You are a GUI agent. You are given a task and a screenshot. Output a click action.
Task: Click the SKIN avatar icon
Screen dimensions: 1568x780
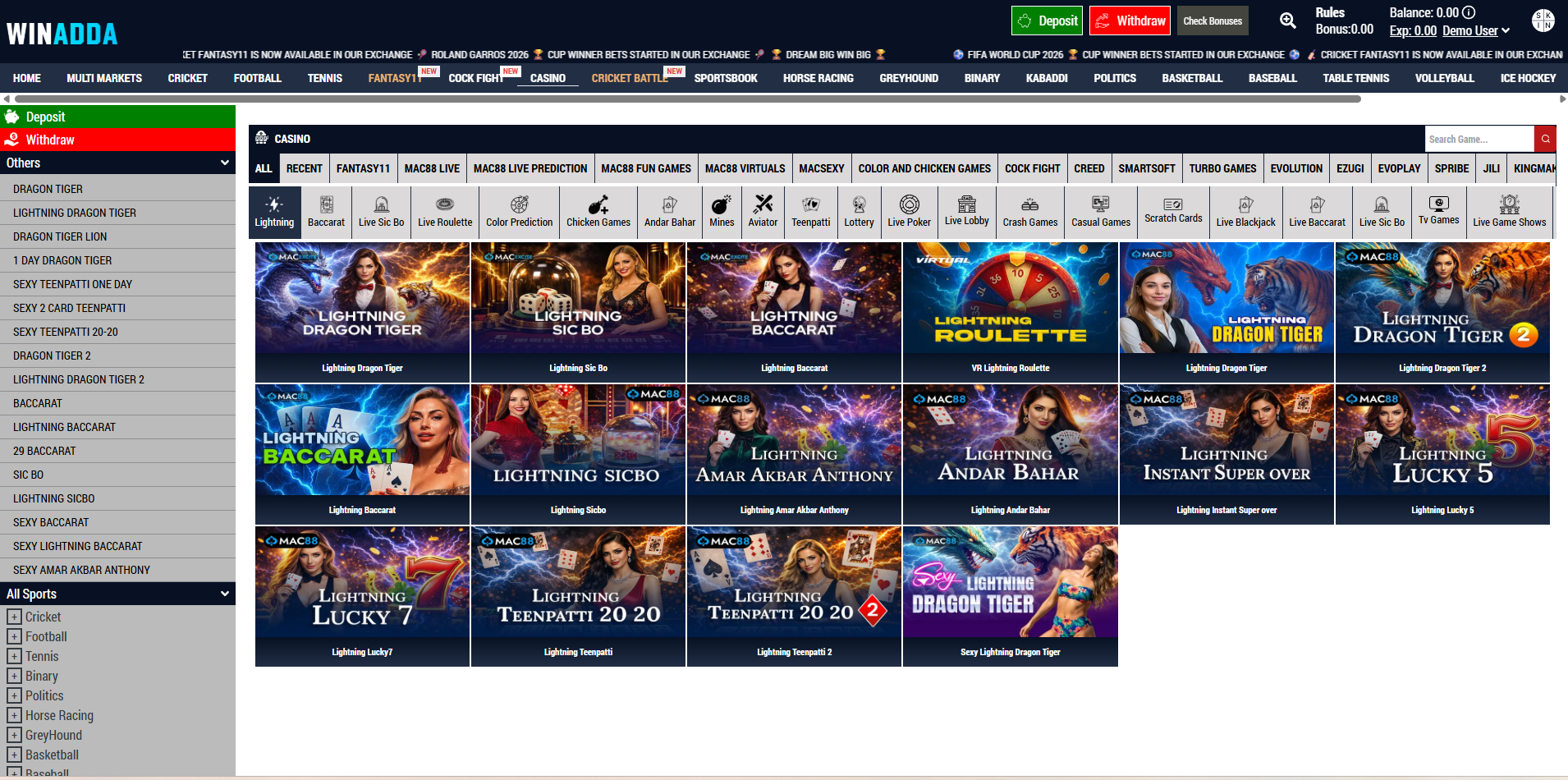pyautogui.click(x=1543, y=21)
